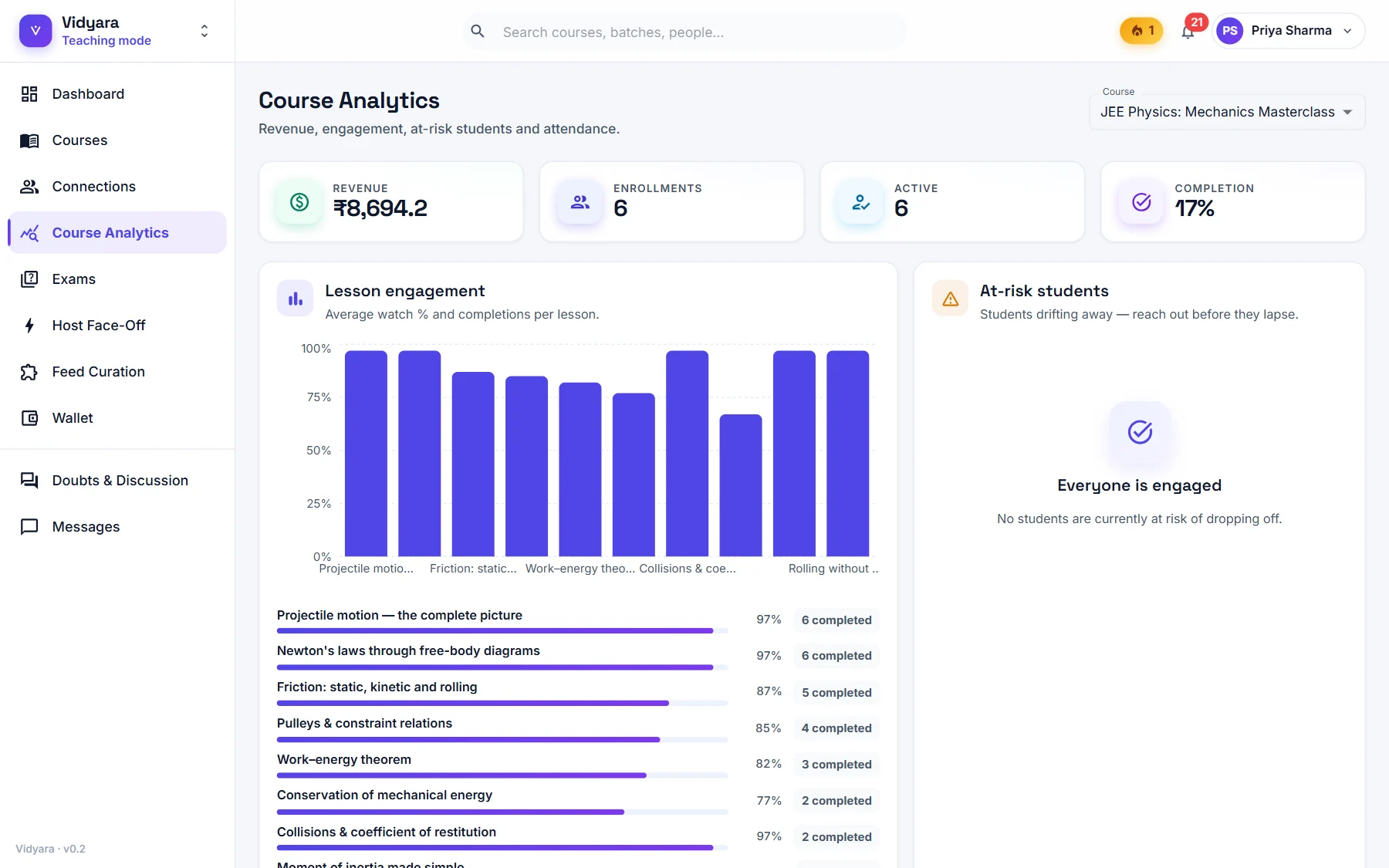Open Feed Curation page
This screenshot has width=1389, height=868.
pos(117,372)
